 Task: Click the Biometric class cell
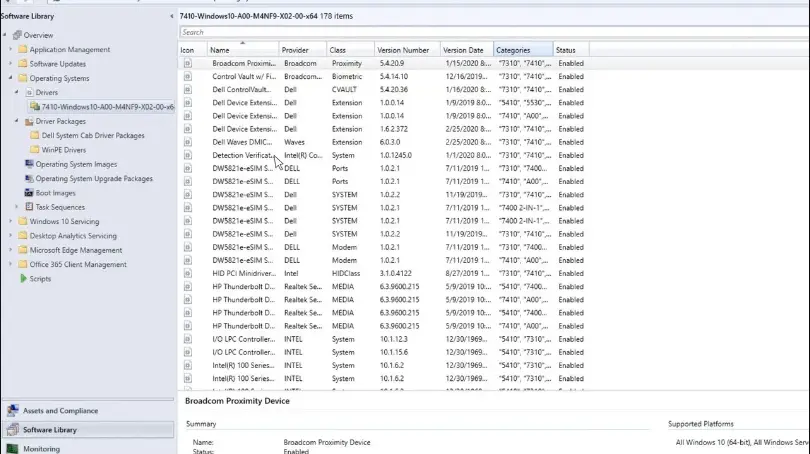347,76
